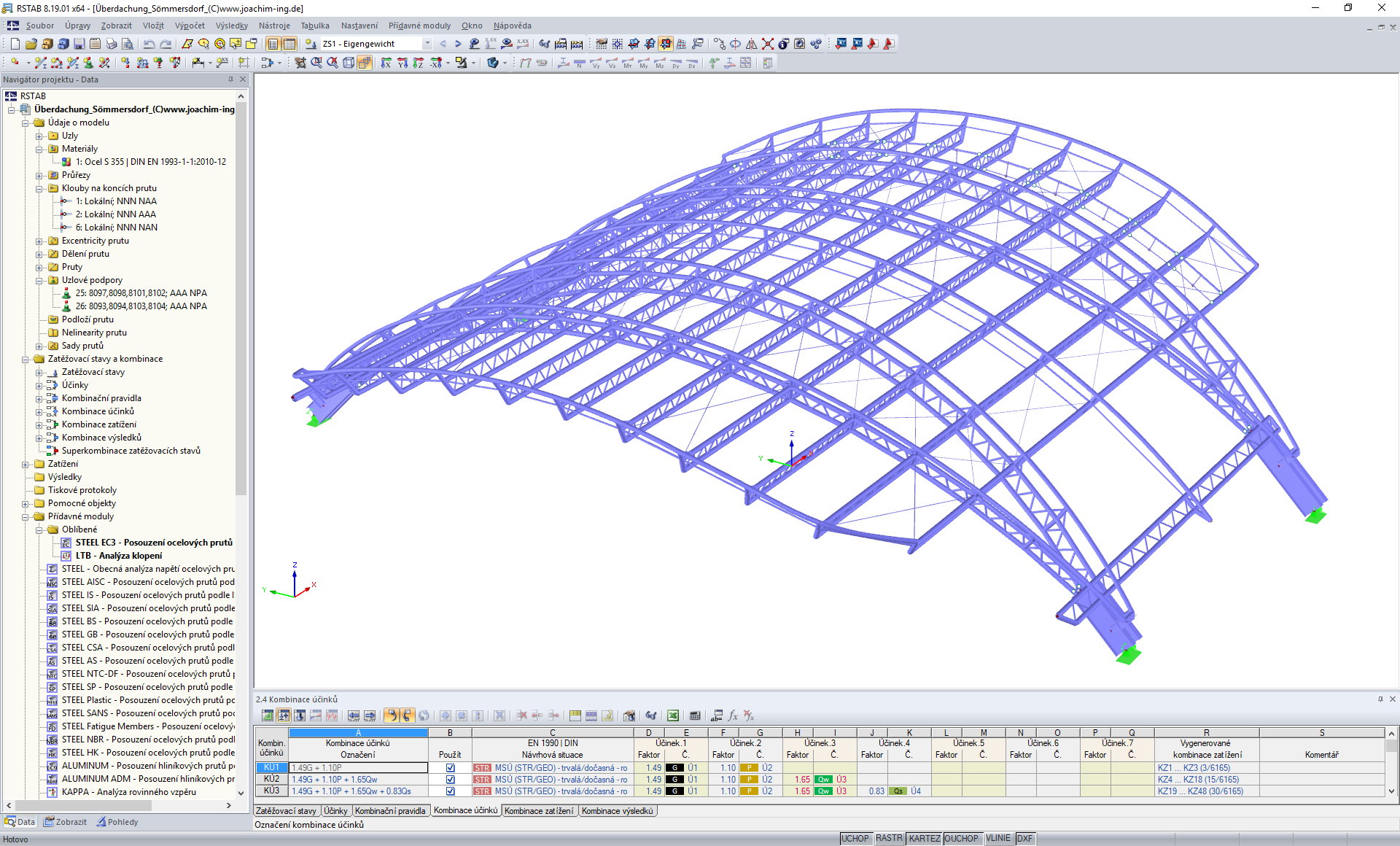Open the ZS1 - Eigengewicht load case dropdown
The width and height of the screenshot is (1400, 846).
(428, 43)
